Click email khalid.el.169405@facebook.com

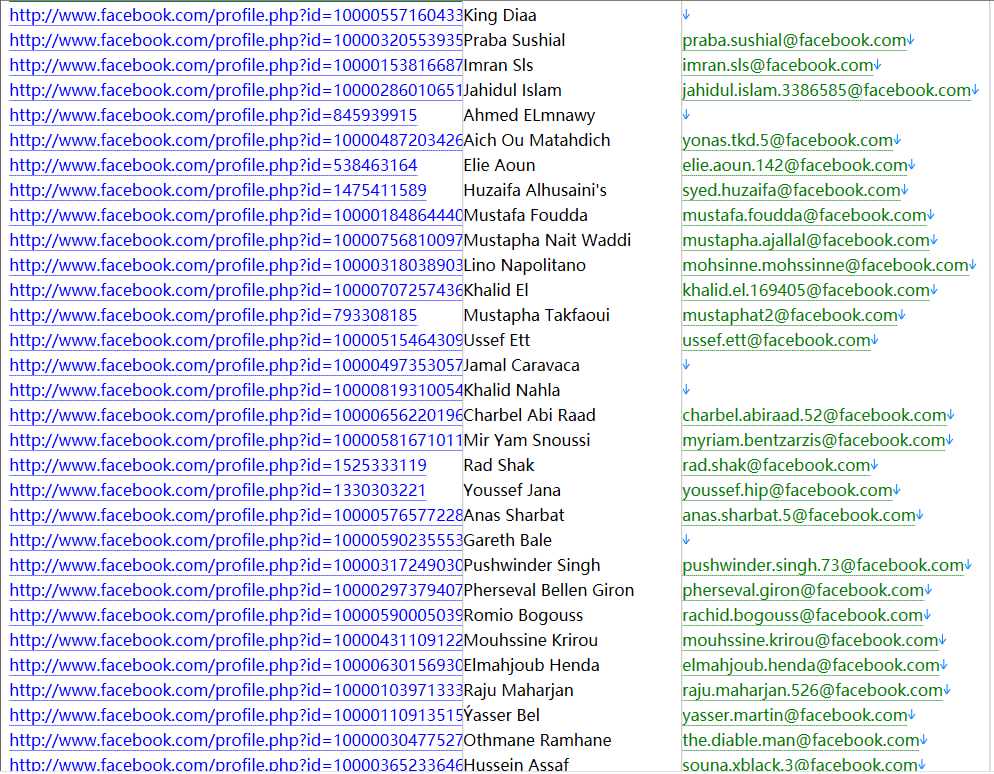pos(806,290)
